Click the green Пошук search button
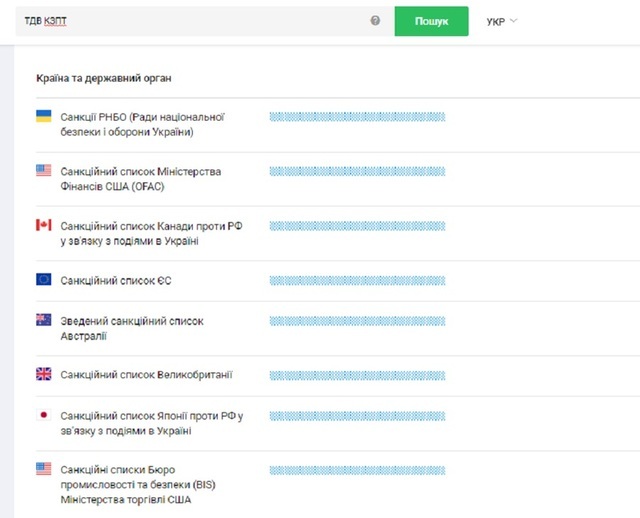This screenshot has height=518, width=640. pyautogui.click(x=431, y=21)
